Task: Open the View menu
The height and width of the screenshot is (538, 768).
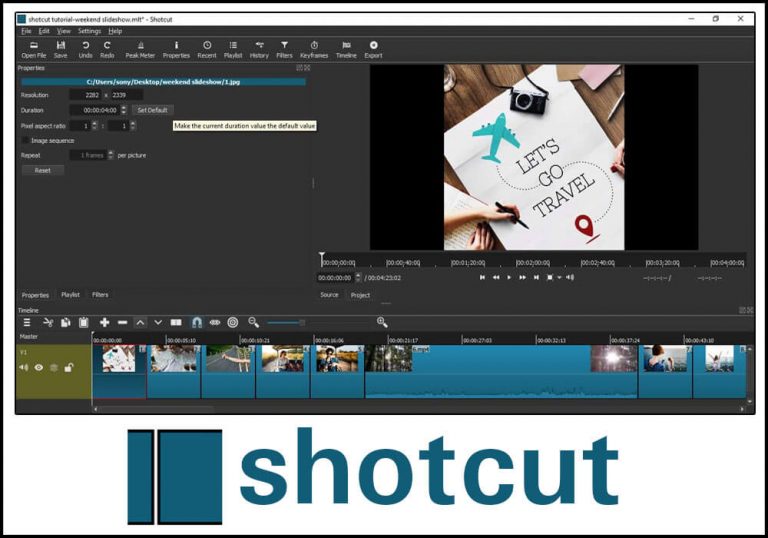Action: 64,31
